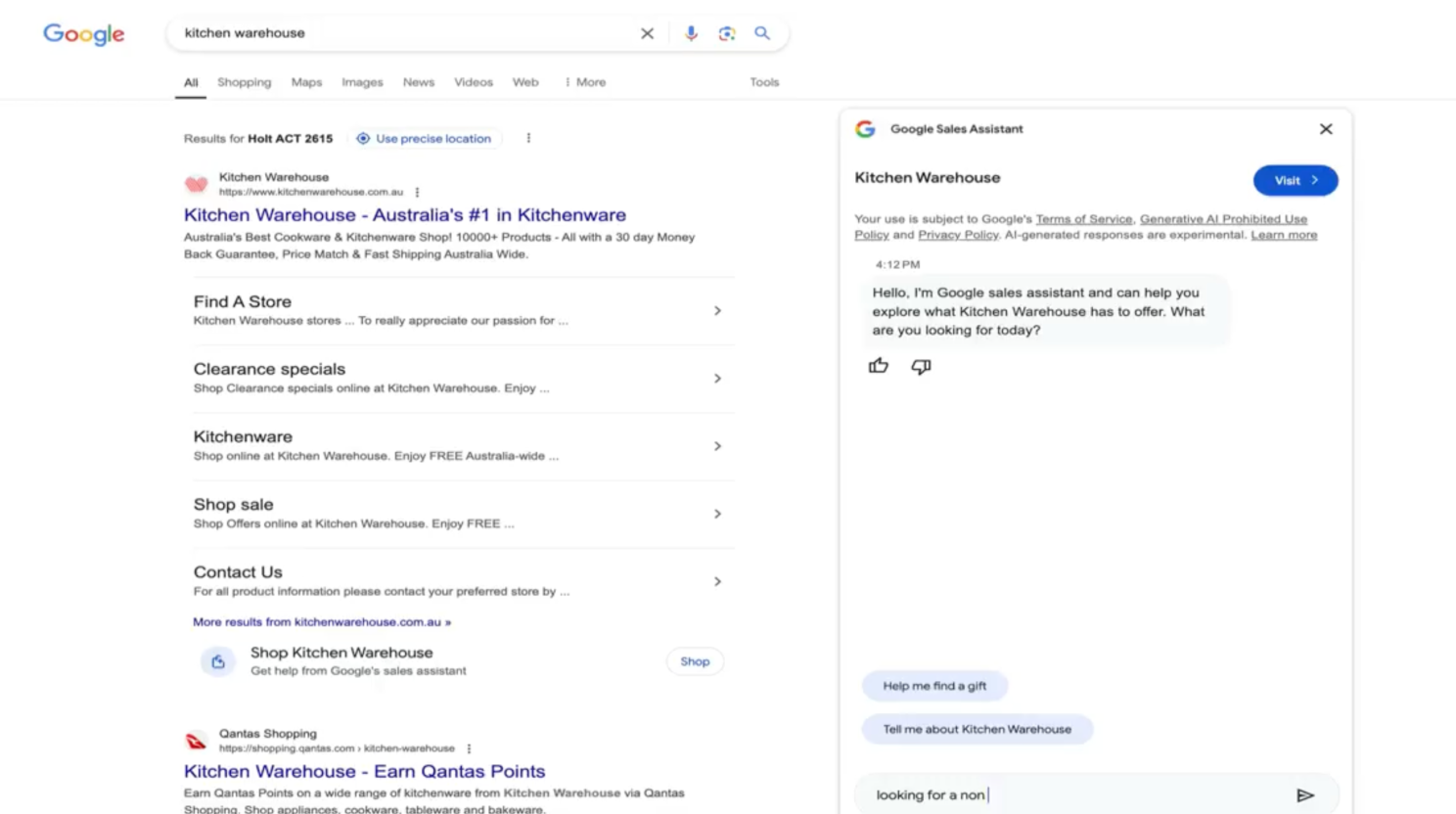Screen dimensions: 1456x814
Task: Clear the search box with the X icon
Action: click(x=647, y=33)
